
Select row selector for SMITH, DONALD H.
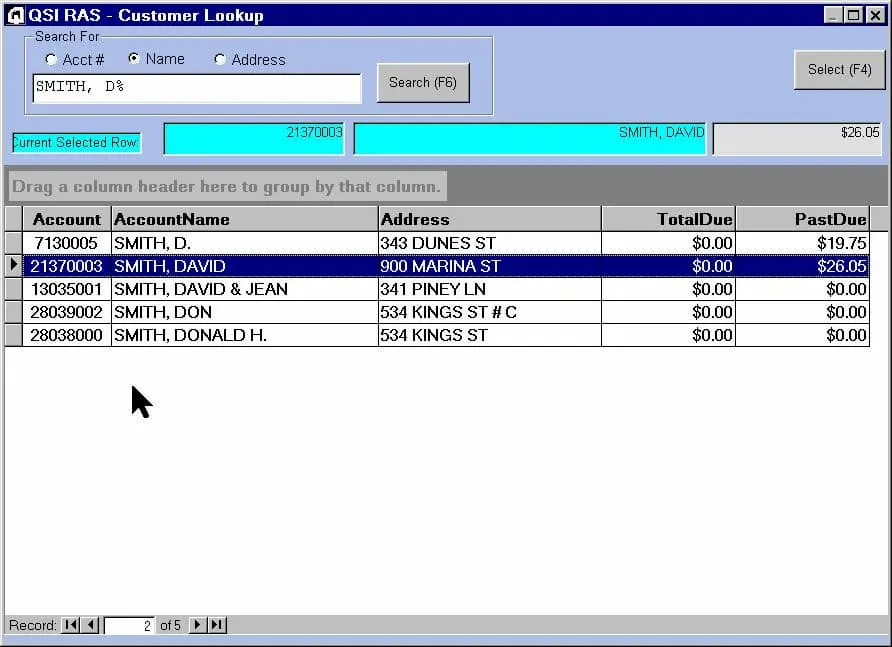14,335
